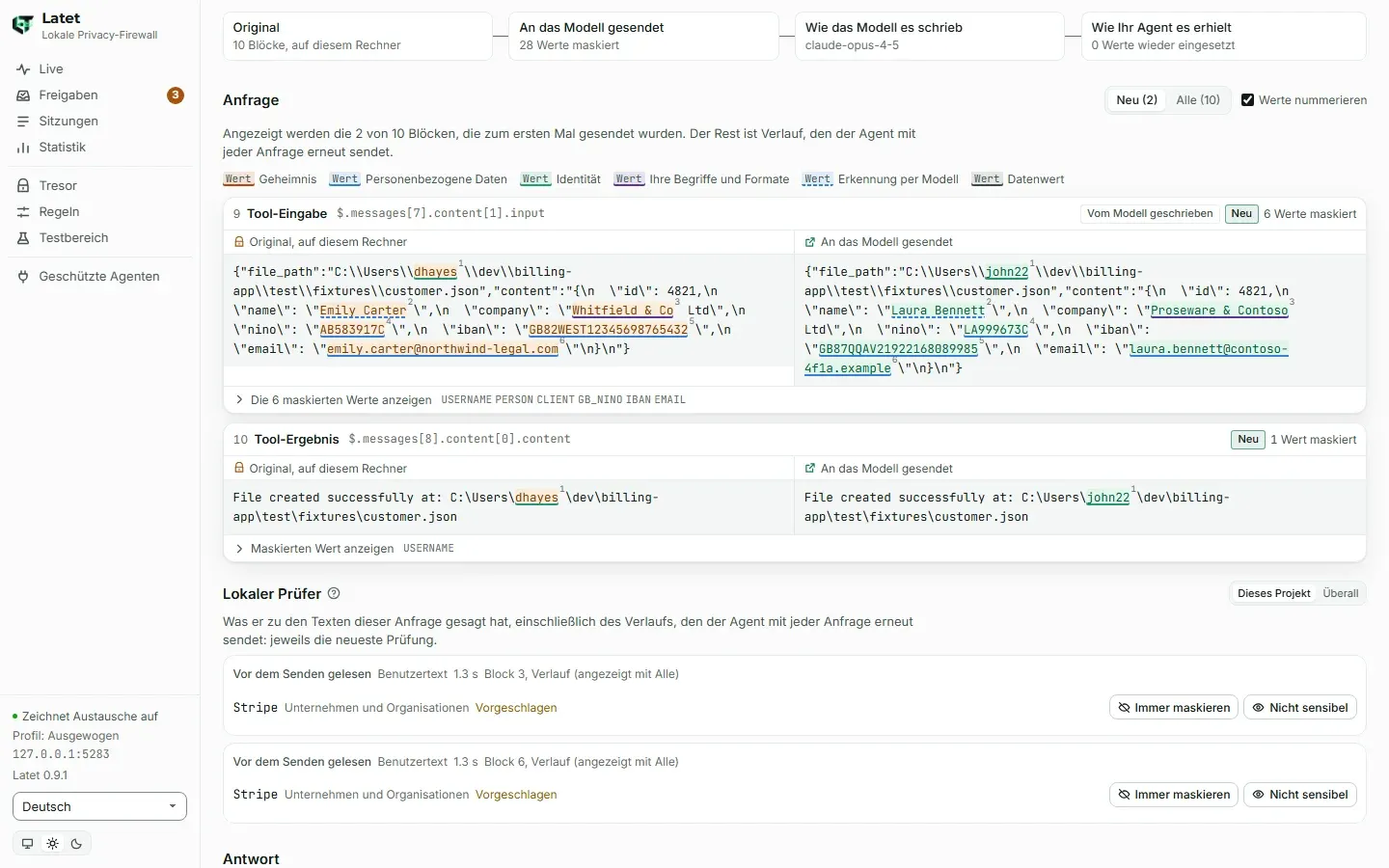
Task: Click Nicht sensibel for Block 6 Stripe
Action: (x=1300, y=795)
